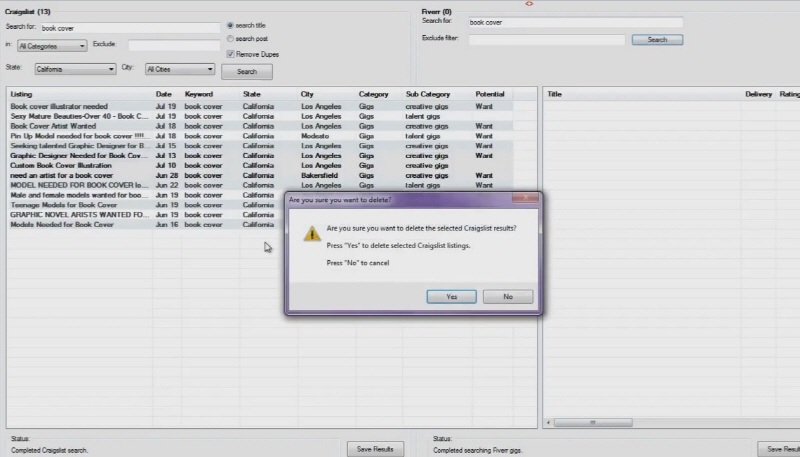Cancel deletion with the No button
Image resolution: width=800 pixels, height=457 pixels.
pyautogui.click(x=508, y=297)
